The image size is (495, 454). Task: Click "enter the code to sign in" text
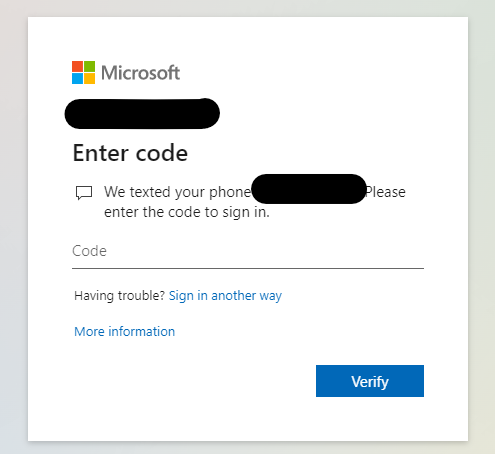point(187,212)
